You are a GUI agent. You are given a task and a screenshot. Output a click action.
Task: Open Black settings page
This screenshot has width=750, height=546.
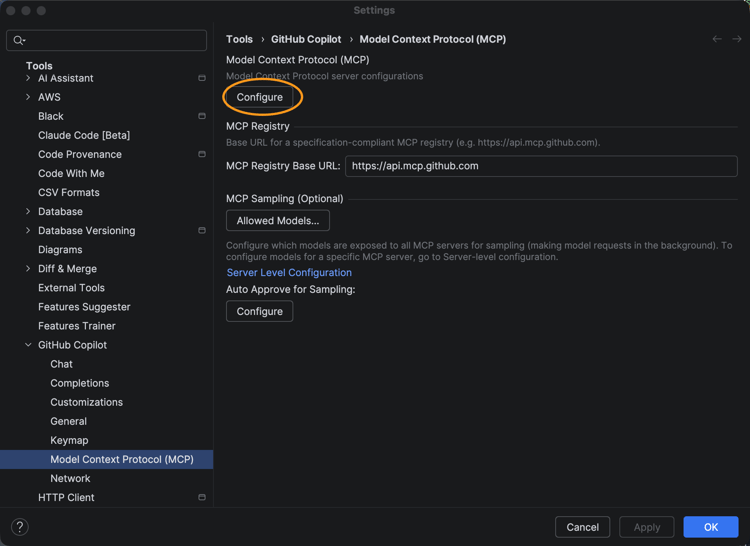click(51, 116)
